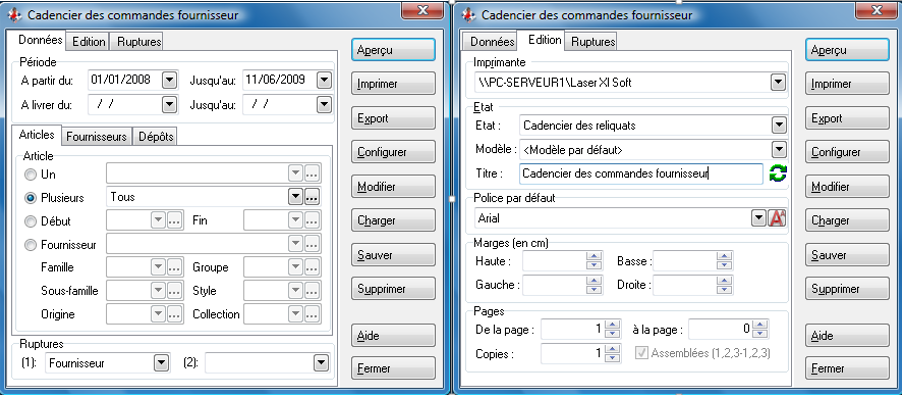Image resolution: width=902 pixels, height=395 pixels.
Task: Select the Plusieurs radio button
Action: [x=30, y=198]
